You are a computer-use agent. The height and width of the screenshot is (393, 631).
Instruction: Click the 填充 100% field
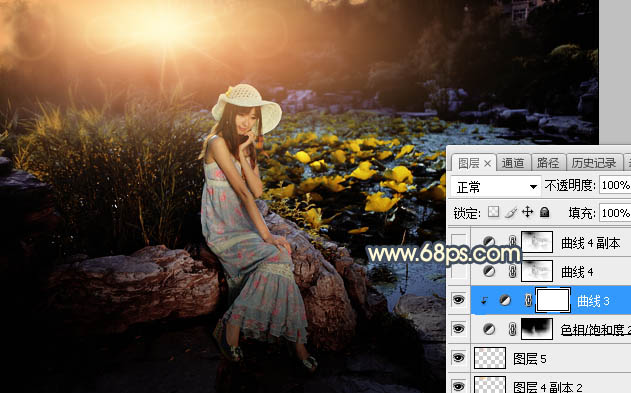coord(615,213)
